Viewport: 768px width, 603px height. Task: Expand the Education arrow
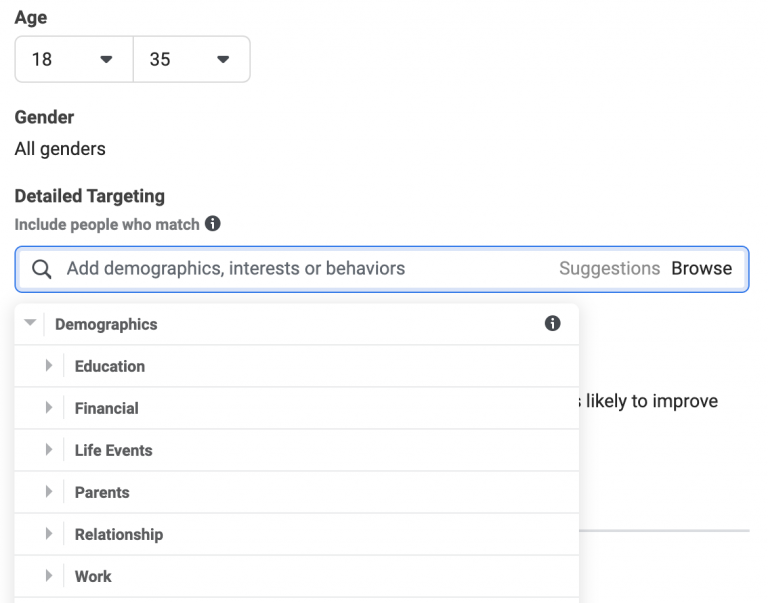(48, 366)
